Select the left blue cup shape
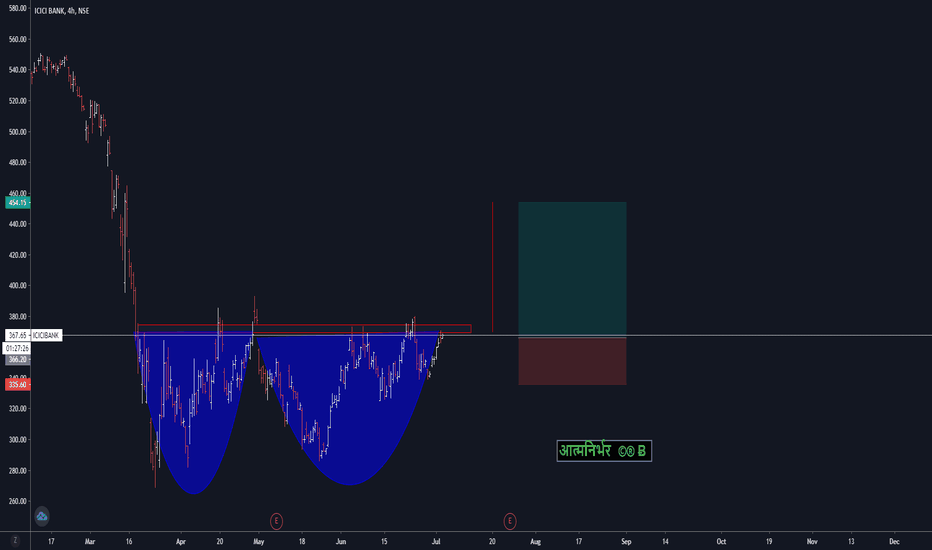932x550 pixels. (x=194, y=413)
